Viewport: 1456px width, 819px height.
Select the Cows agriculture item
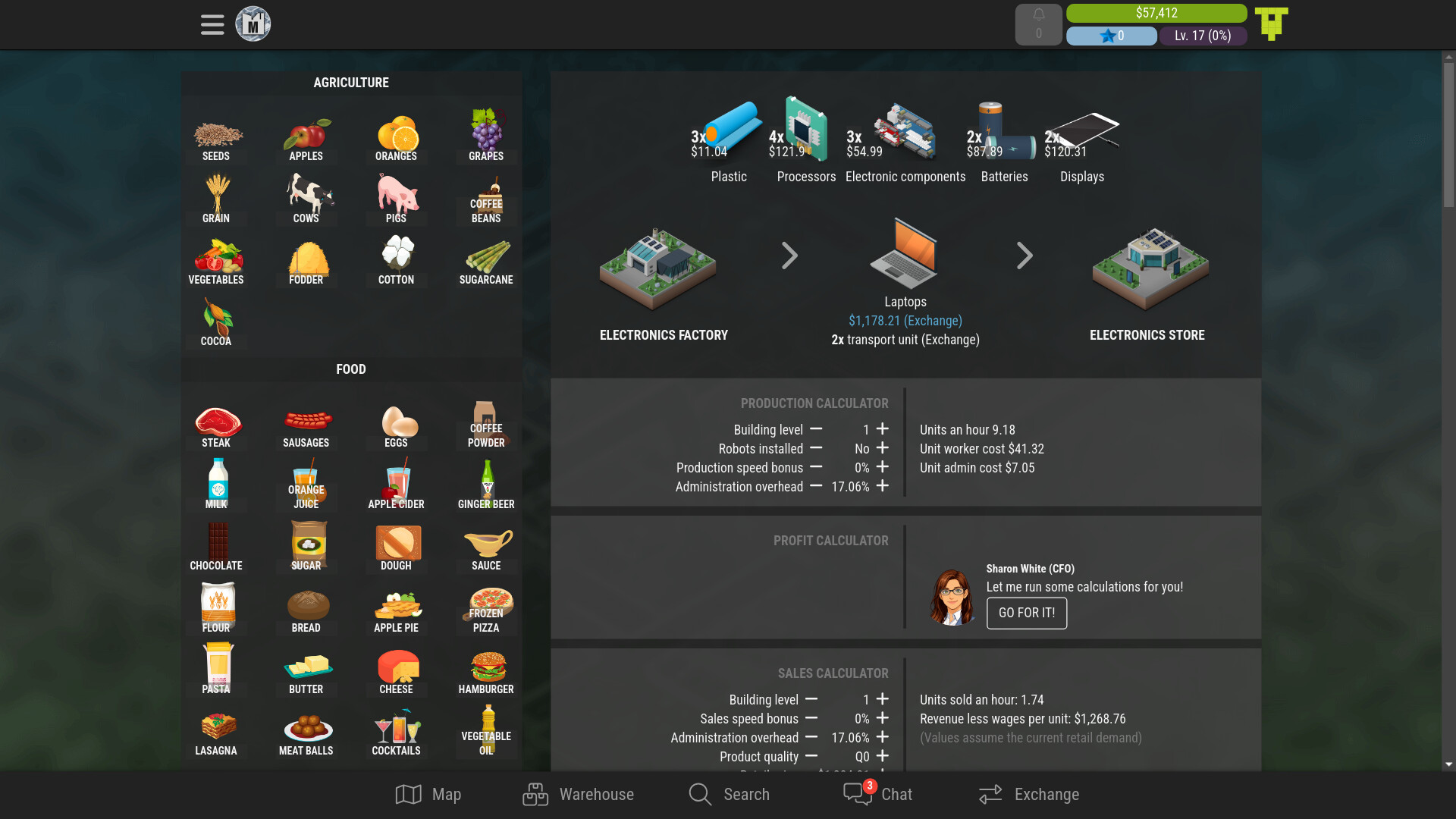(306, 199)
